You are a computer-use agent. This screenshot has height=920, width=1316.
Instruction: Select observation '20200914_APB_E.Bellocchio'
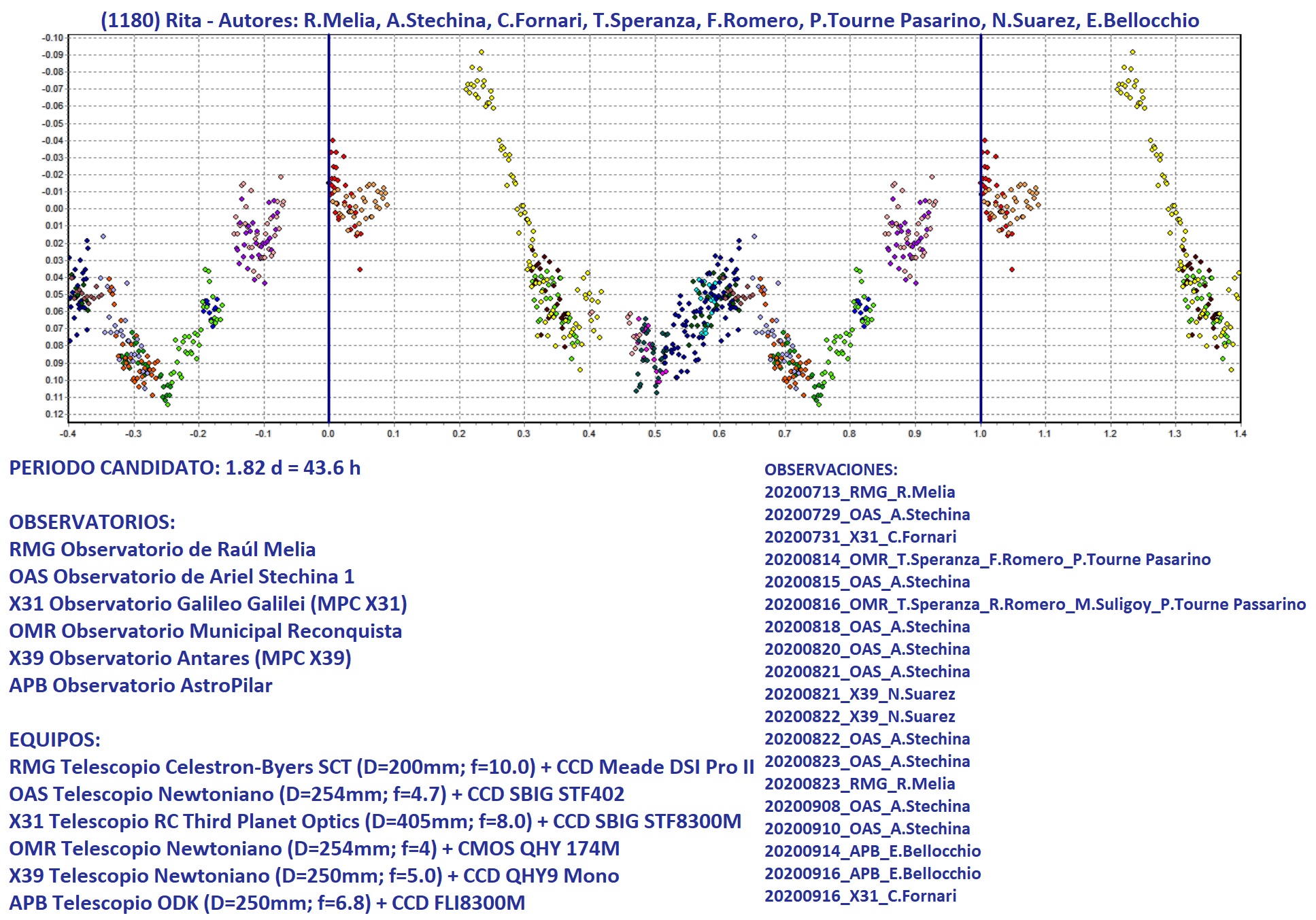872,851
